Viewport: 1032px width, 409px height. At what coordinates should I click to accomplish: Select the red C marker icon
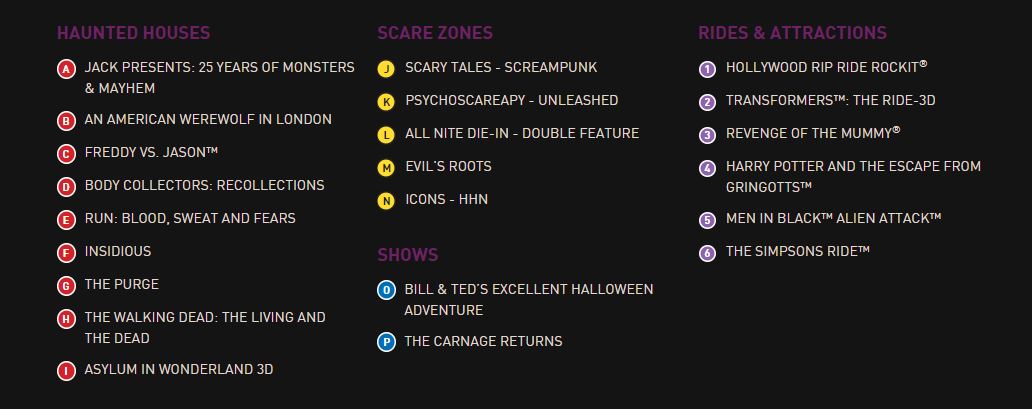pos(66,155)
